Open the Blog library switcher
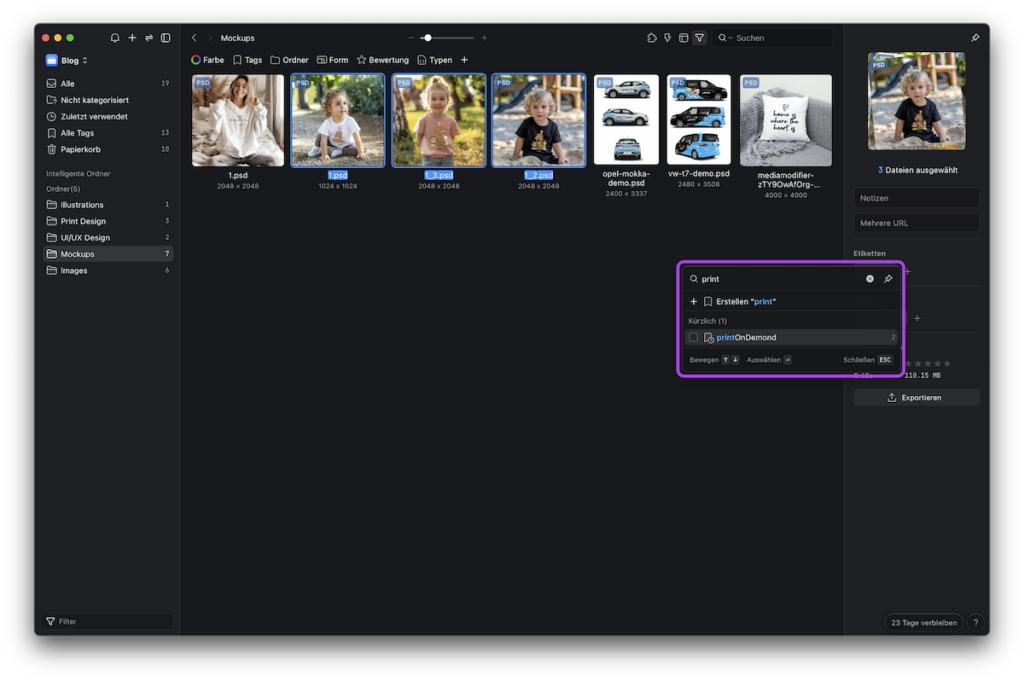Viewport: 1024px width, 681px height. pos(67,60)
